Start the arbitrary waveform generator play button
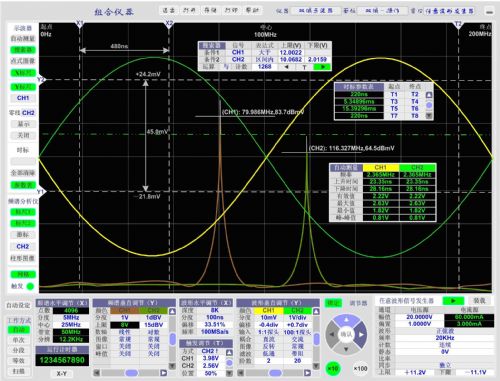The image size is (500, 381). (x=453, y=301)
